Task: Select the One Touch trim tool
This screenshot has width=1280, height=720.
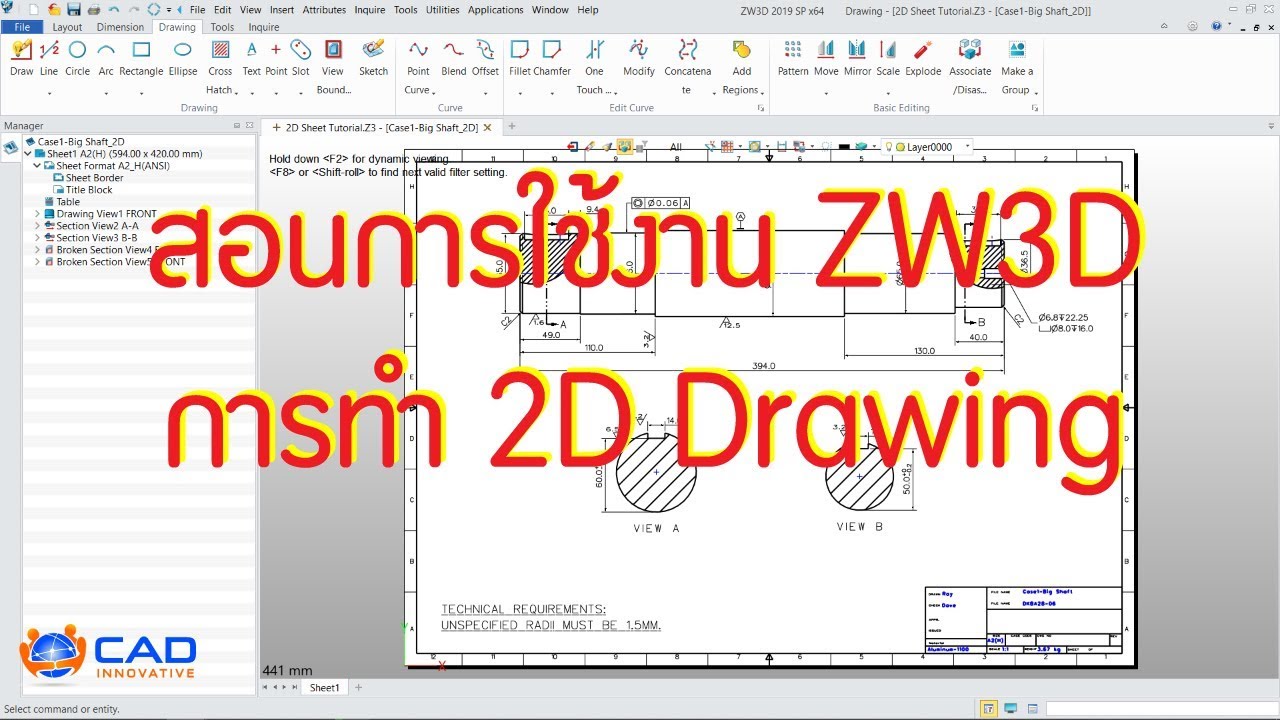Action: [x=594, y=66]
